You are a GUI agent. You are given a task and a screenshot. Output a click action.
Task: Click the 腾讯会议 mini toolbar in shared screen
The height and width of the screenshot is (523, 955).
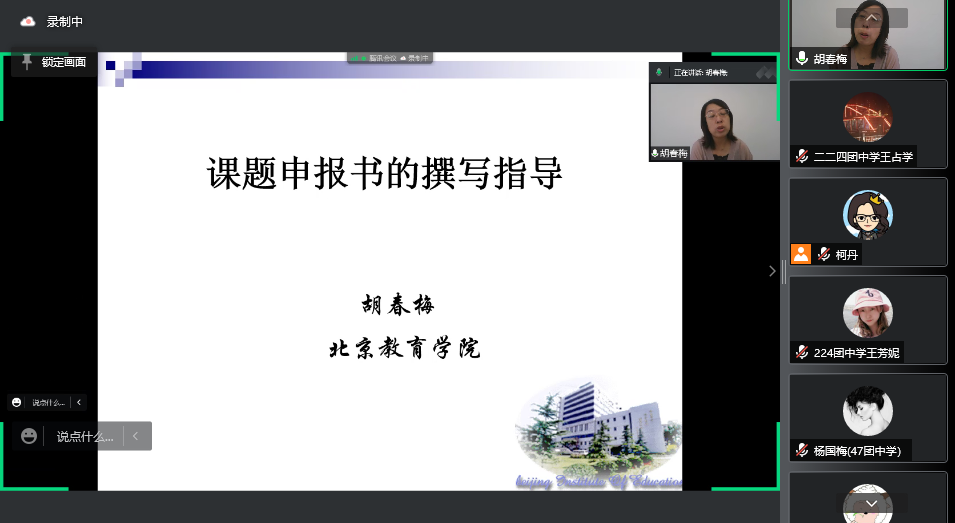[390, 58]
